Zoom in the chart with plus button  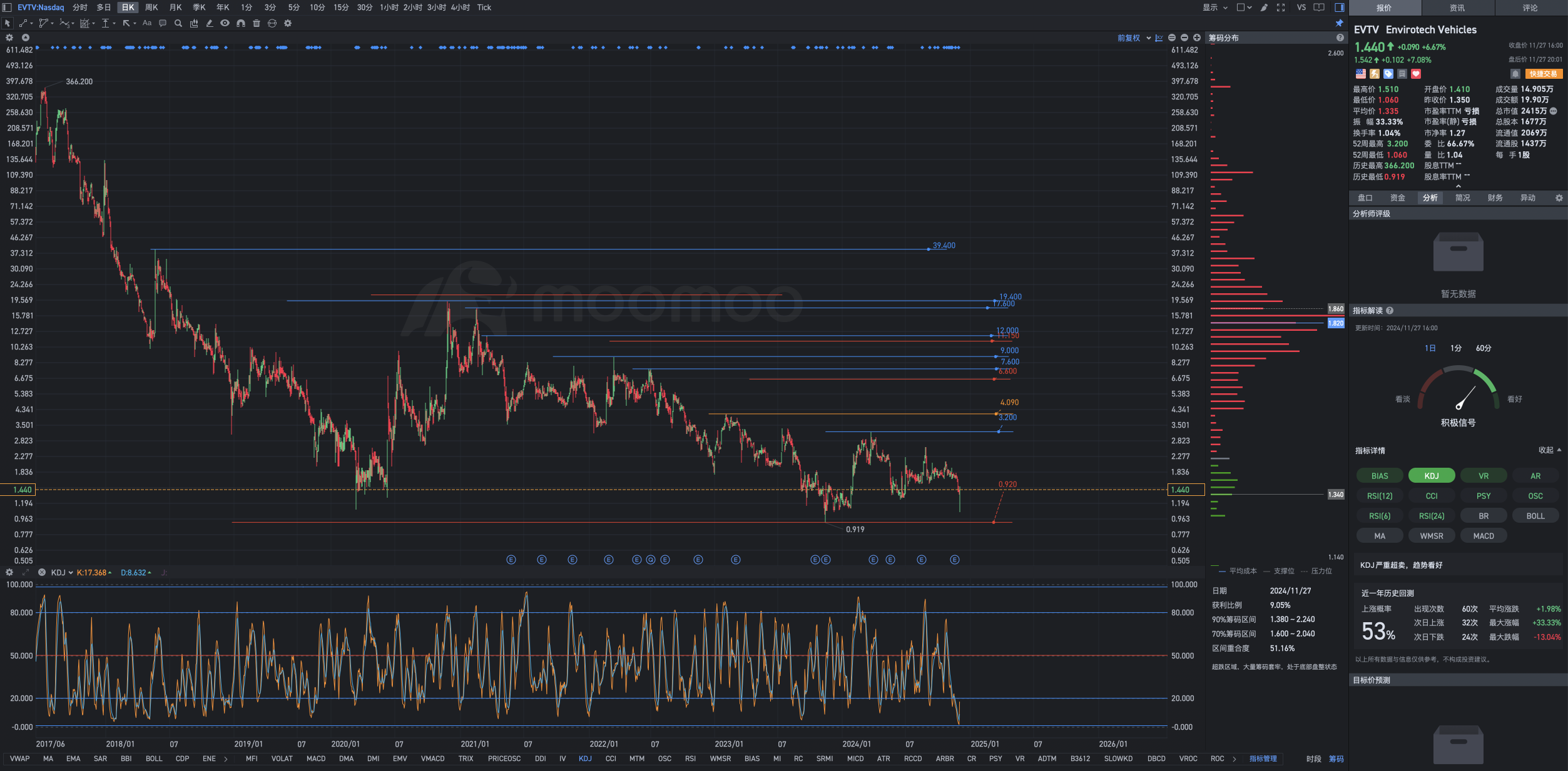[1197, 38]
